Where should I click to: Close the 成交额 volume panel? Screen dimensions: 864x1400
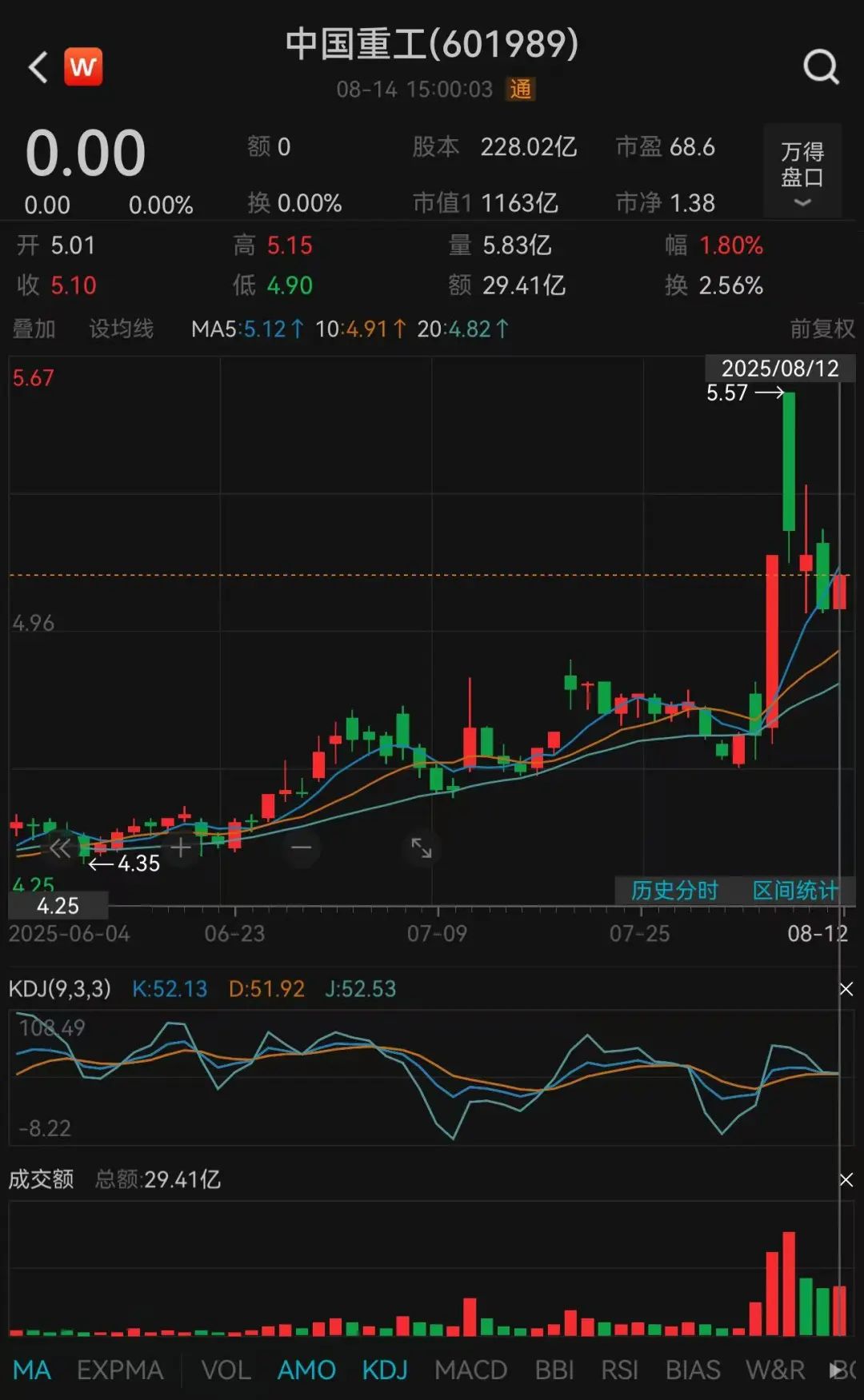846,1180
